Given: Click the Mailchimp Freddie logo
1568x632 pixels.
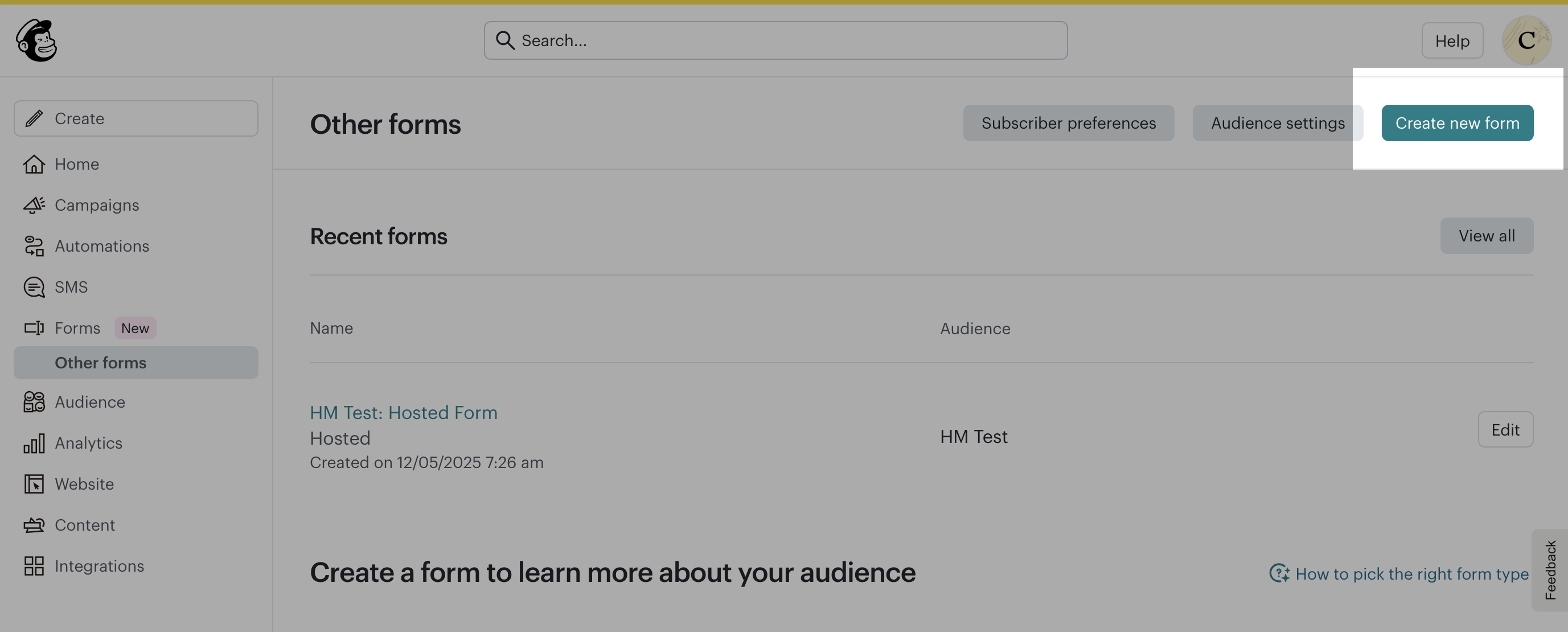Looking at the screenshot, I should click(x=36, y=40).
